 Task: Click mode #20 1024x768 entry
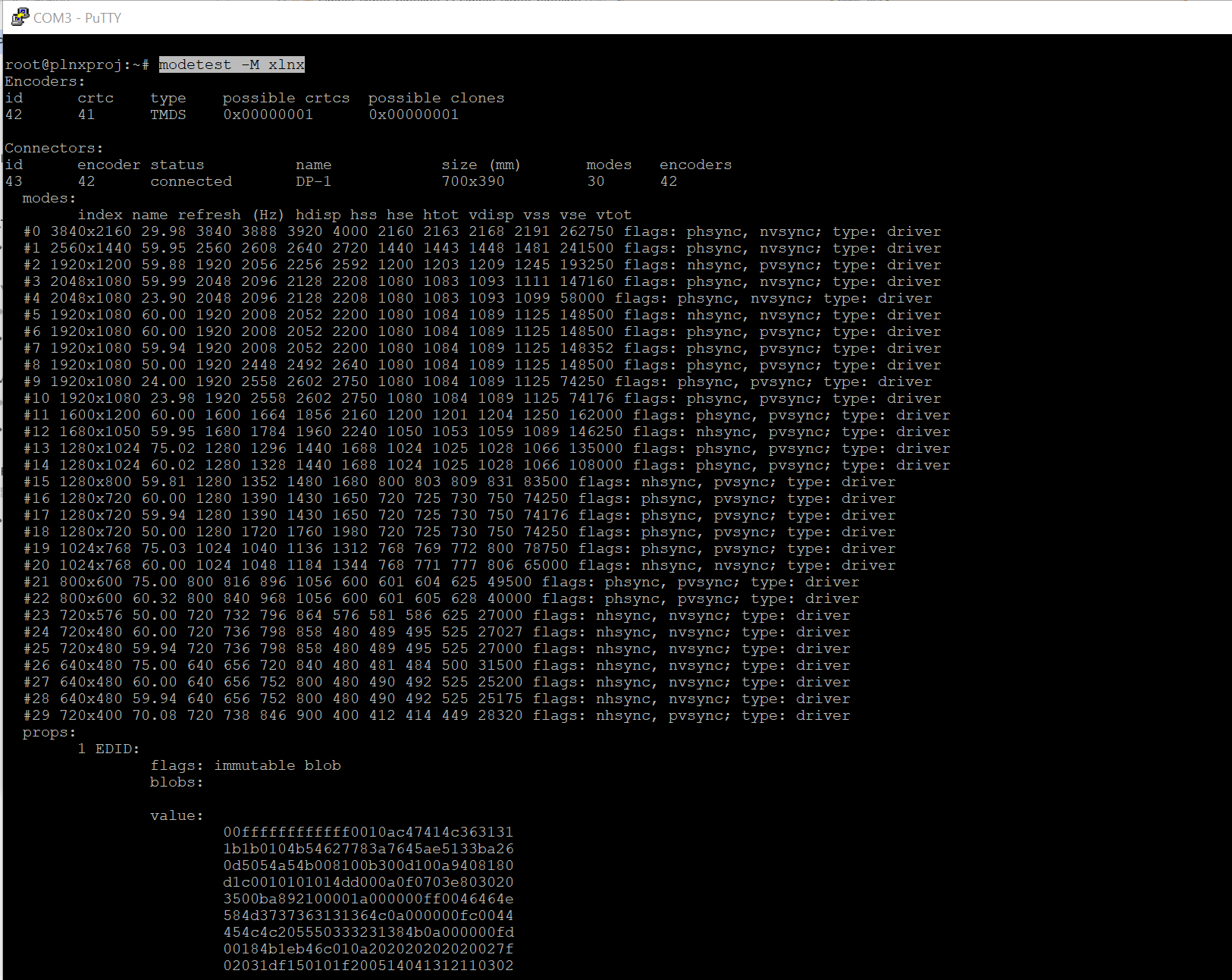[95, 565]
